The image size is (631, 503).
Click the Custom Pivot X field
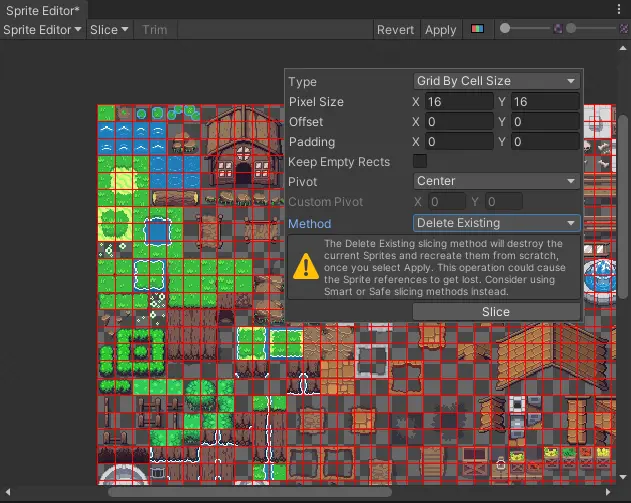tap(446, 202)
